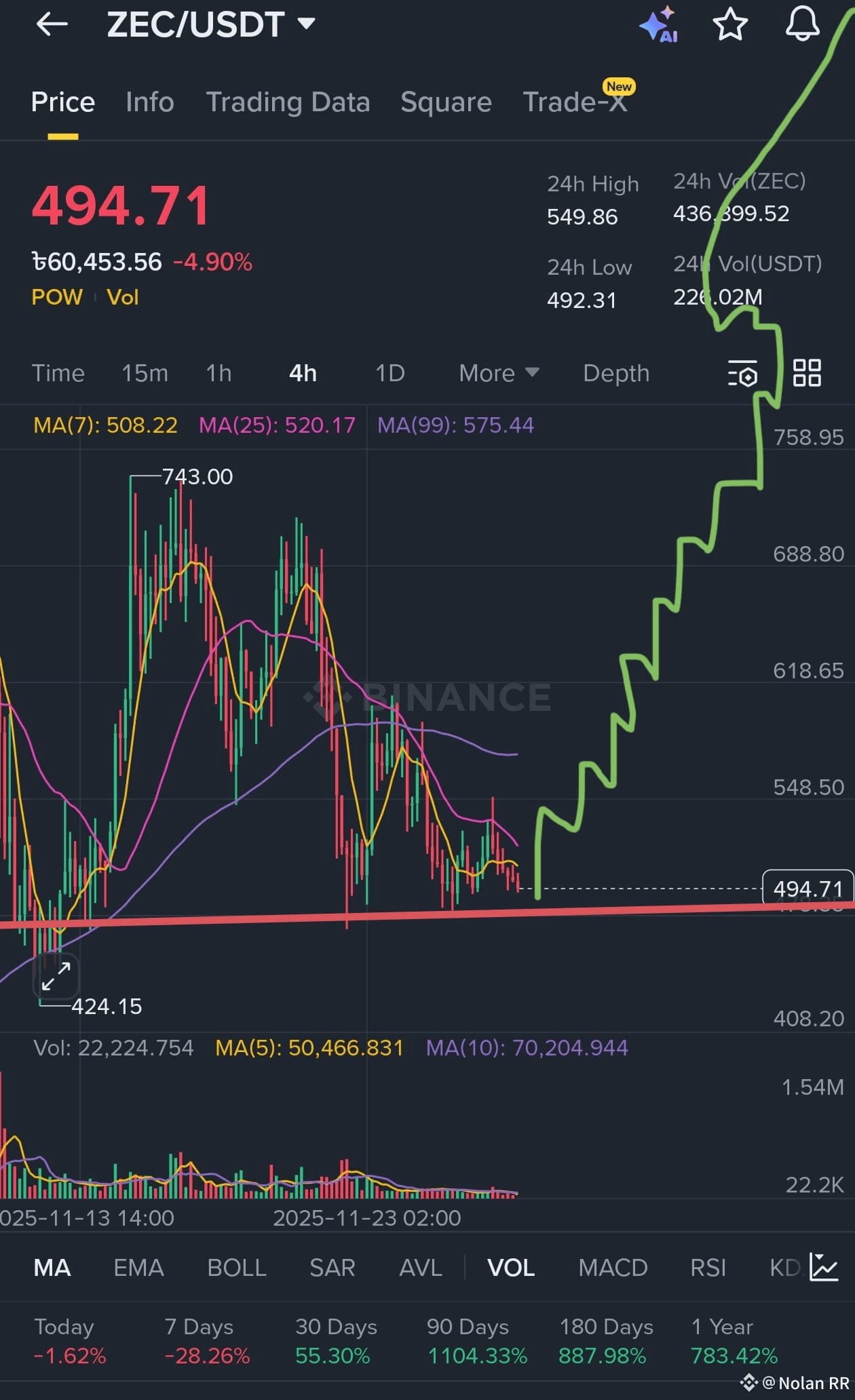Switch to the Info tab
The height and width of the screenshot is (1400, 855).
150,102
